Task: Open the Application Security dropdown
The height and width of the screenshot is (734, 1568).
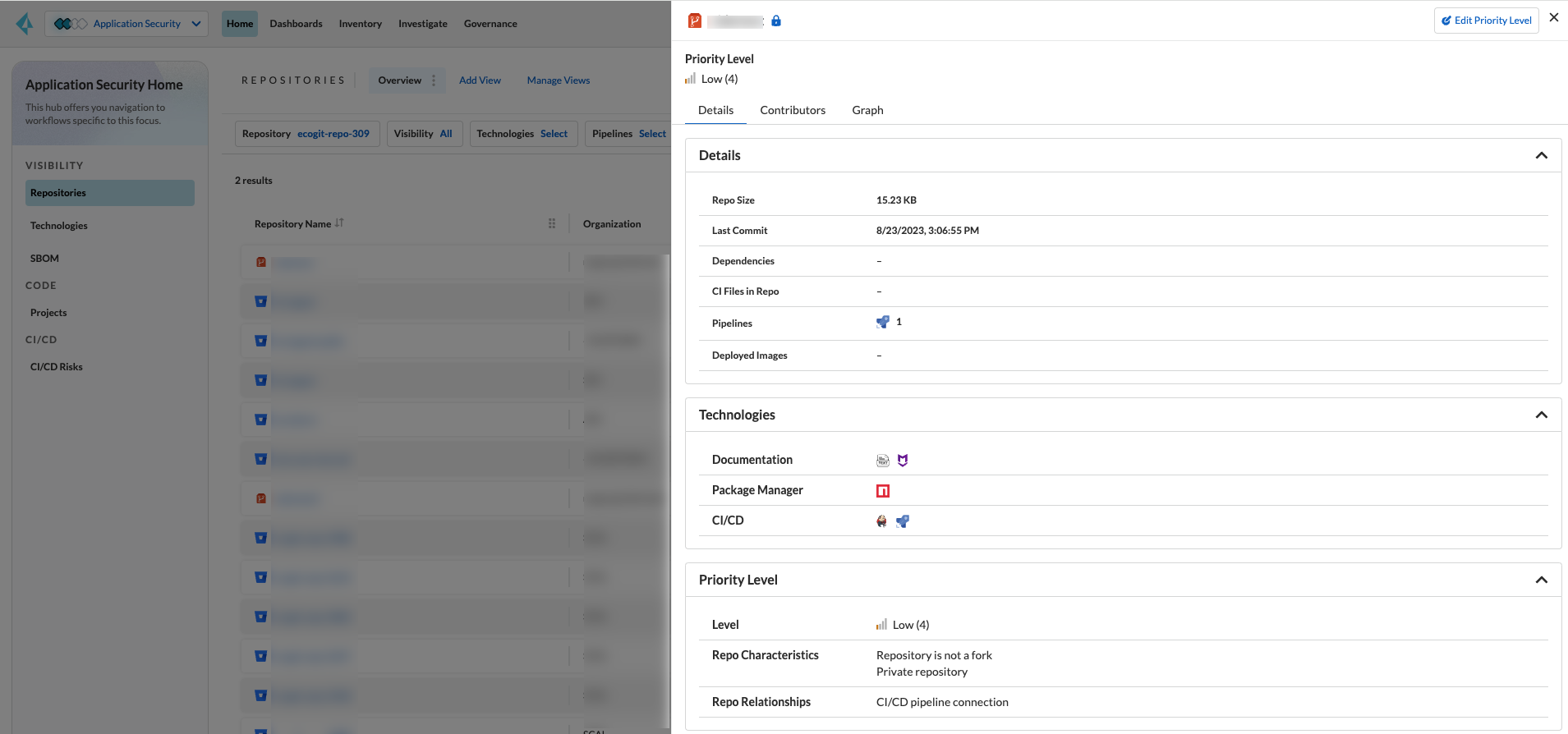Action: click(x=126, y=24)
